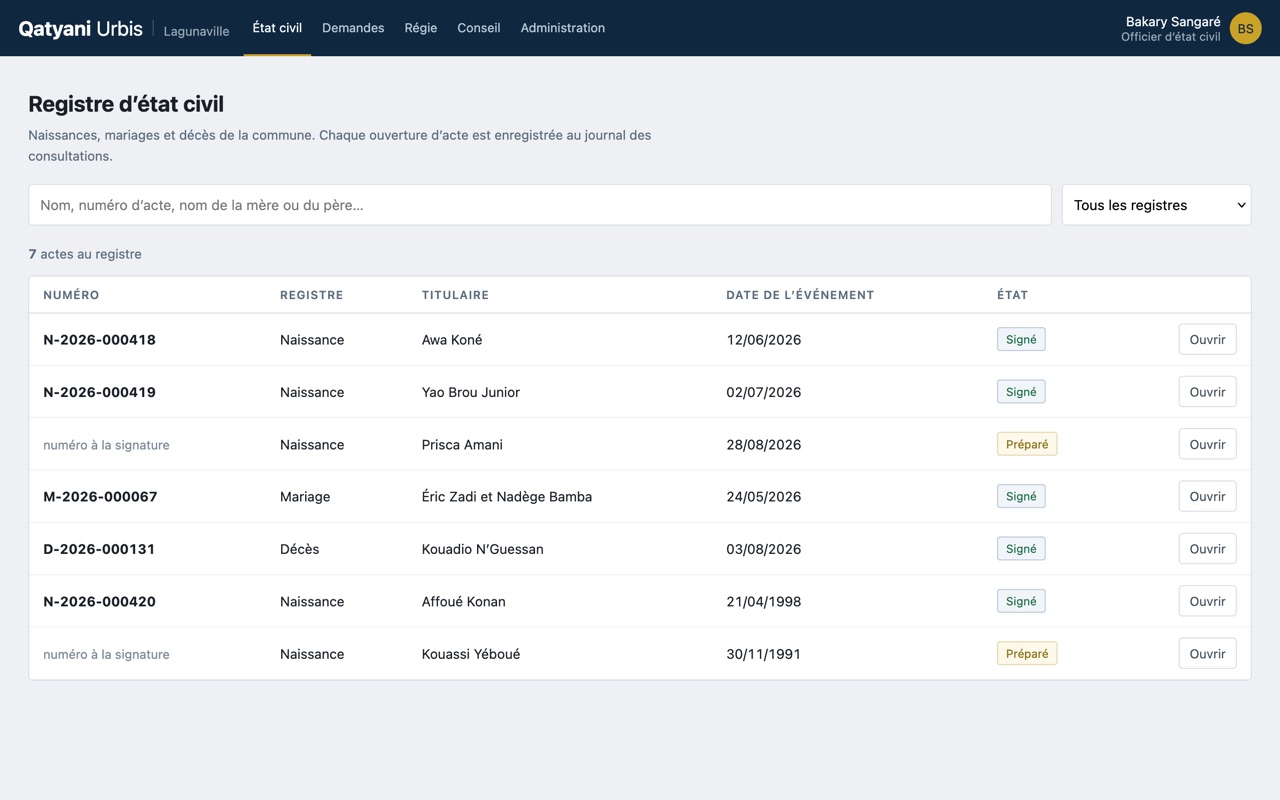The width and height of the screenshot is (1280, 800).
Task: Click the titulaire Éric Zadi et Nadège Bamba
Action: (x=507, y=497)
